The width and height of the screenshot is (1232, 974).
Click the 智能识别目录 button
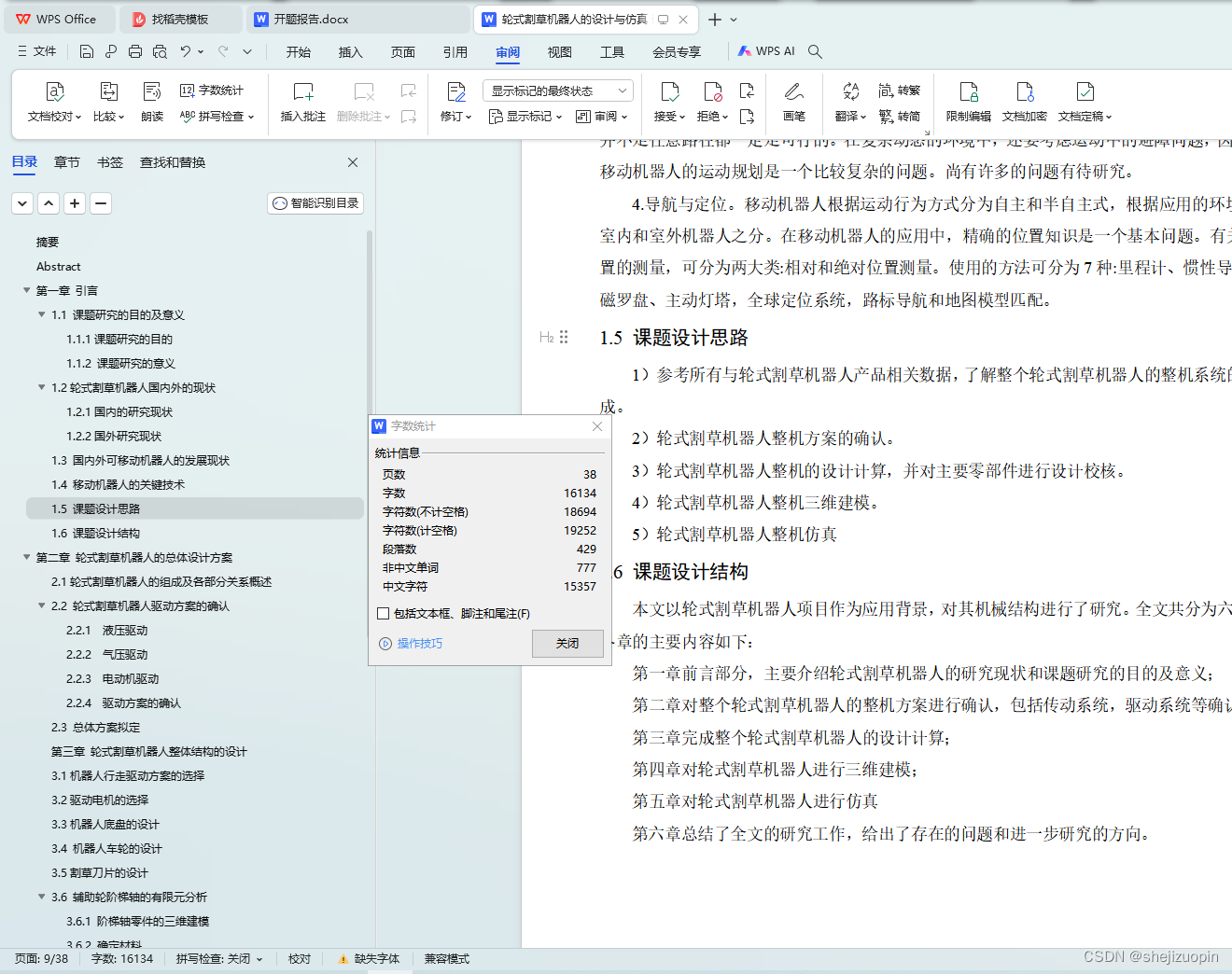pyautogui.click(x=315, y=202)
